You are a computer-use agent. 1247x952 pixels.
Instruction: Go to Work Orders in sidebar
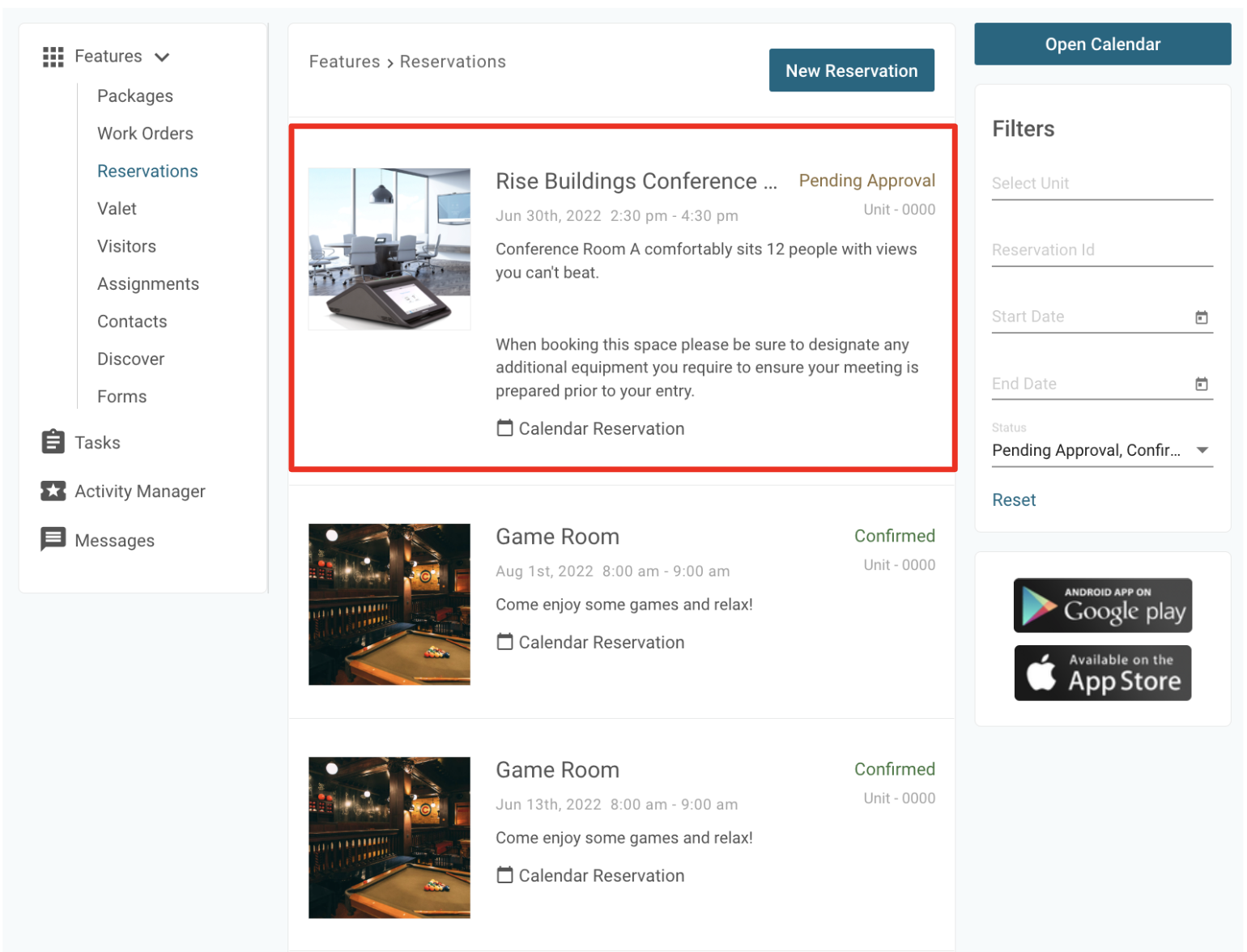(145, 134)
